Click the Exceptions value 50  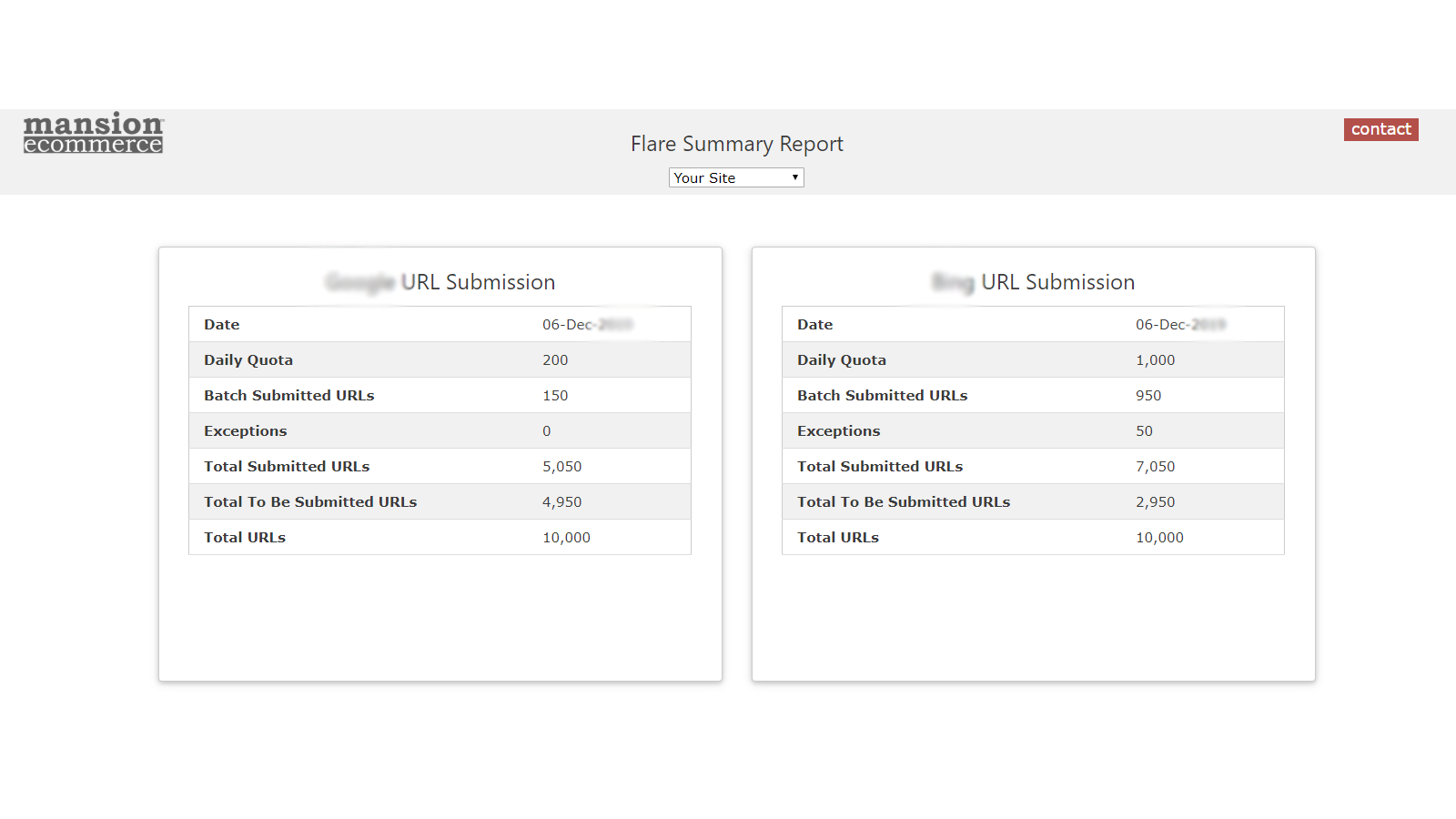(1144, 431)
